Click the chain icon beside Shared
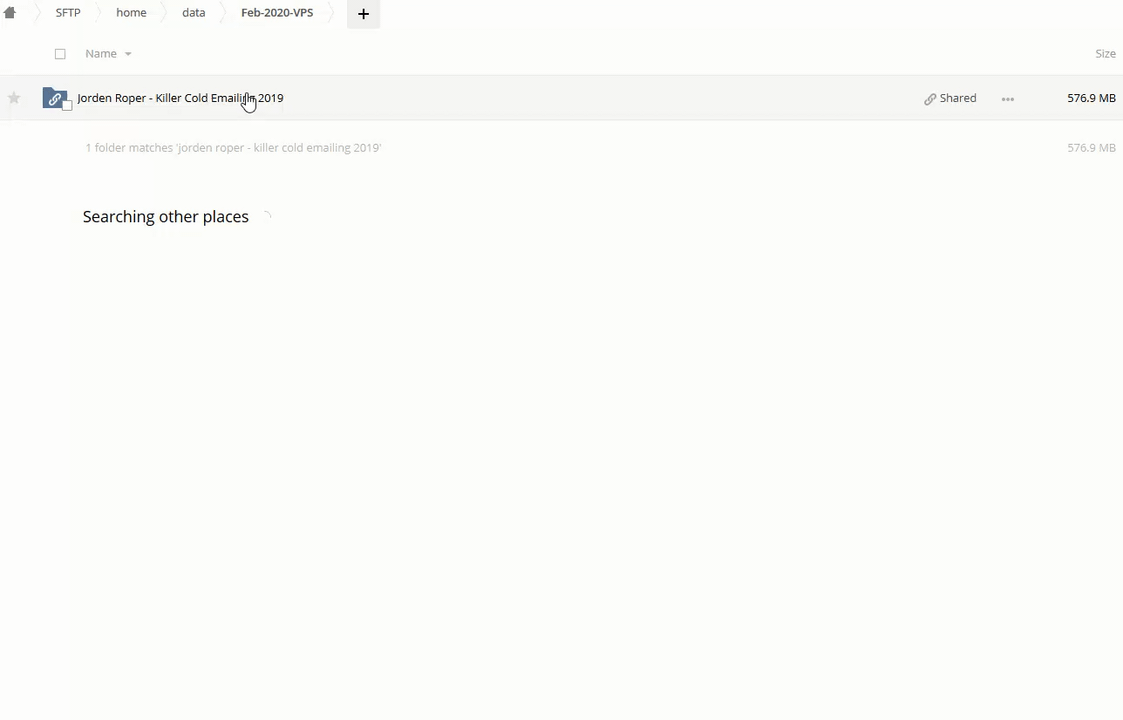This screenshot has height=720, width=1123. [x=930, y=99]
